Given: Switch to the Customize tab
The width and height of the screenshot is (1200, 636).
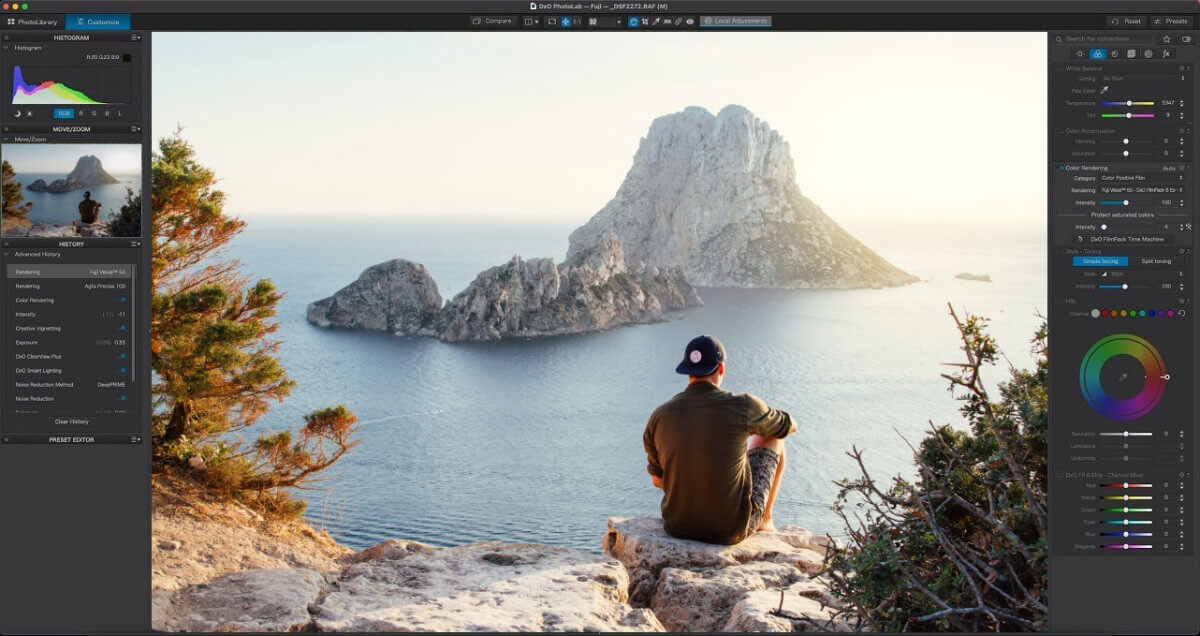Looking at the screenshot, I should tap(97, 21).
